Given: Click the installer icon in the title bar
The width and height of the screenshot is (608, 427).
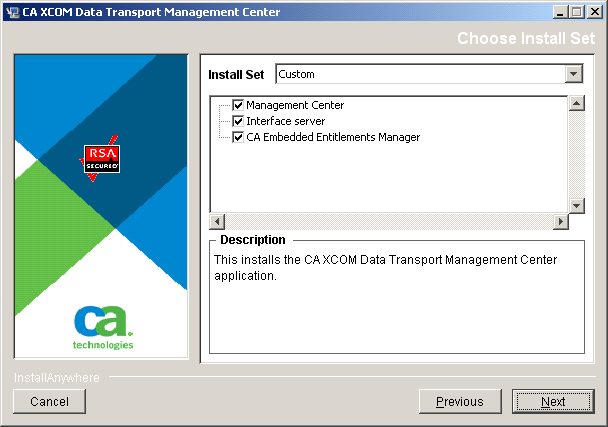Looking at the screenshot, I should pyautogui.click(x=12, y=12).
